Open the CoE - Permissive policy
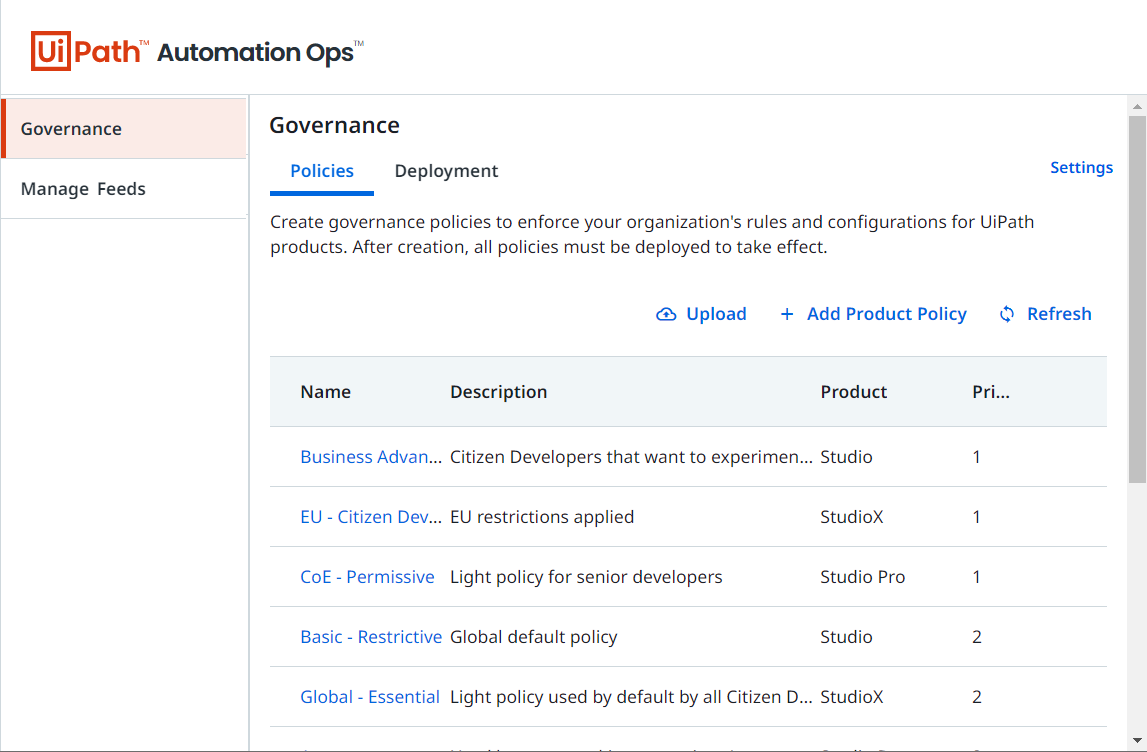The height and width of the screenshot is (752, 1147). tap(367, 576)
